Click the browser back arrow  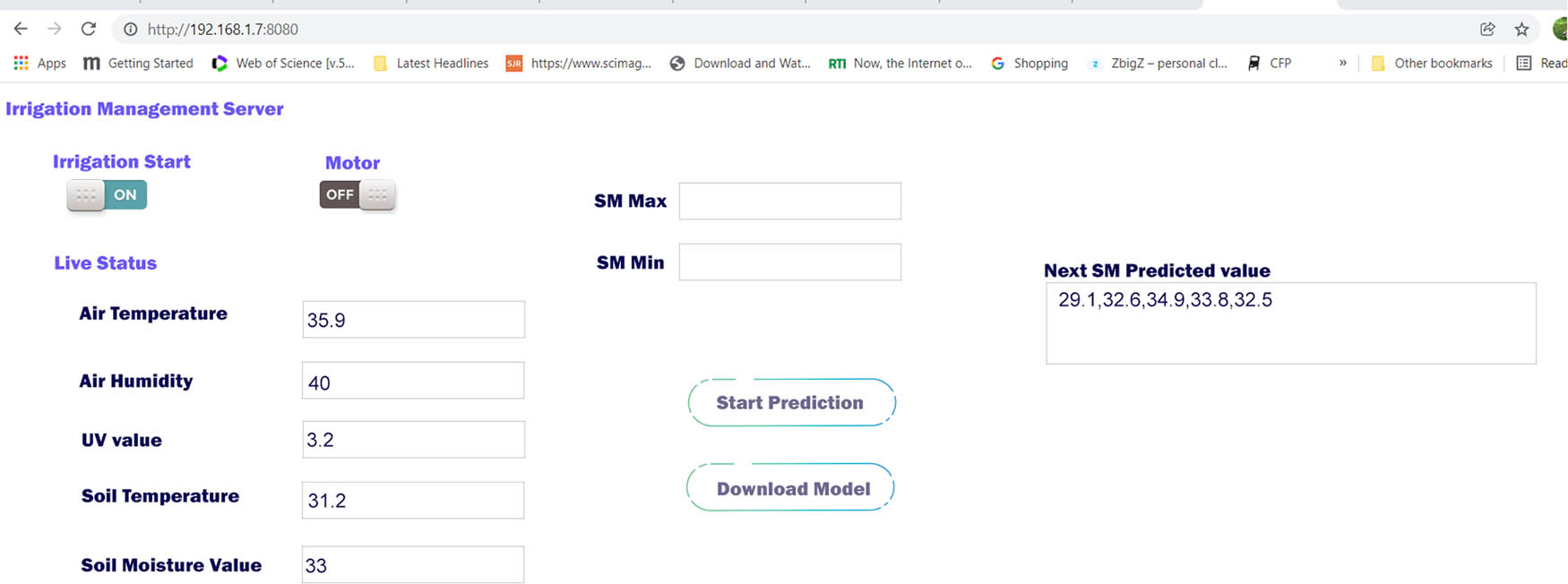[21, 29]
